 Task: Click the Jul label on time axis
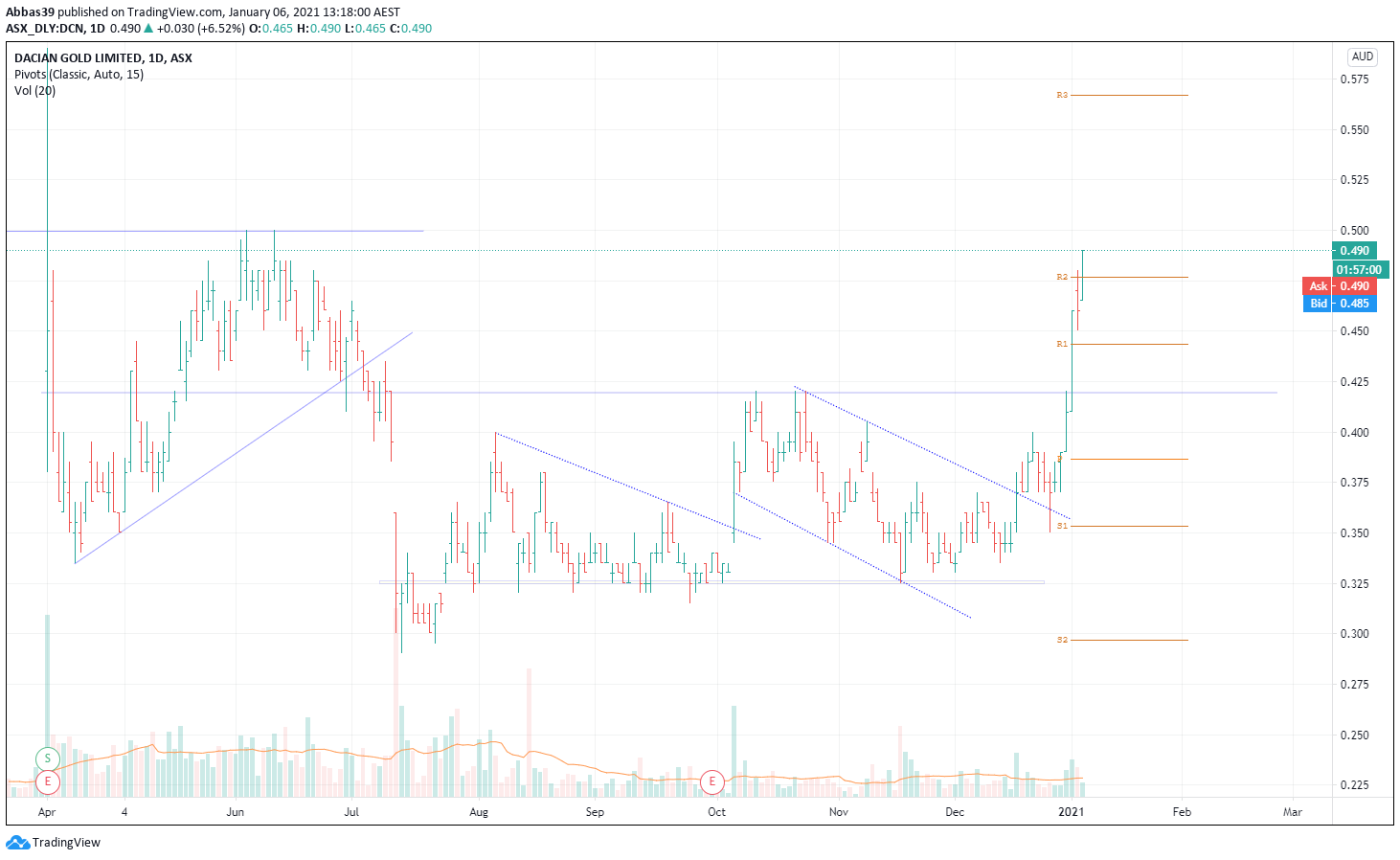[351, 812]
